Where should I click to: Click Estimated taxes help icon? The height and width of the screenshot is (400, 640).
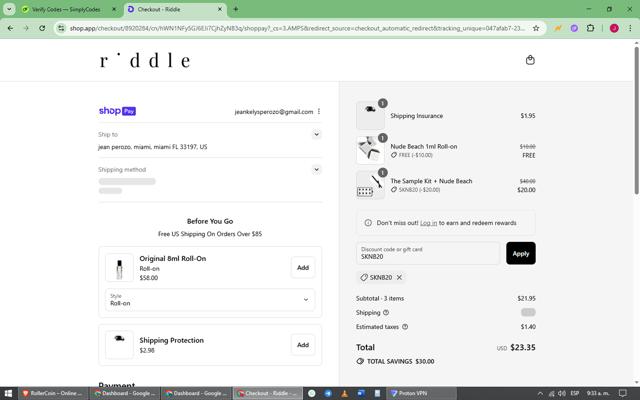[405, 327]
